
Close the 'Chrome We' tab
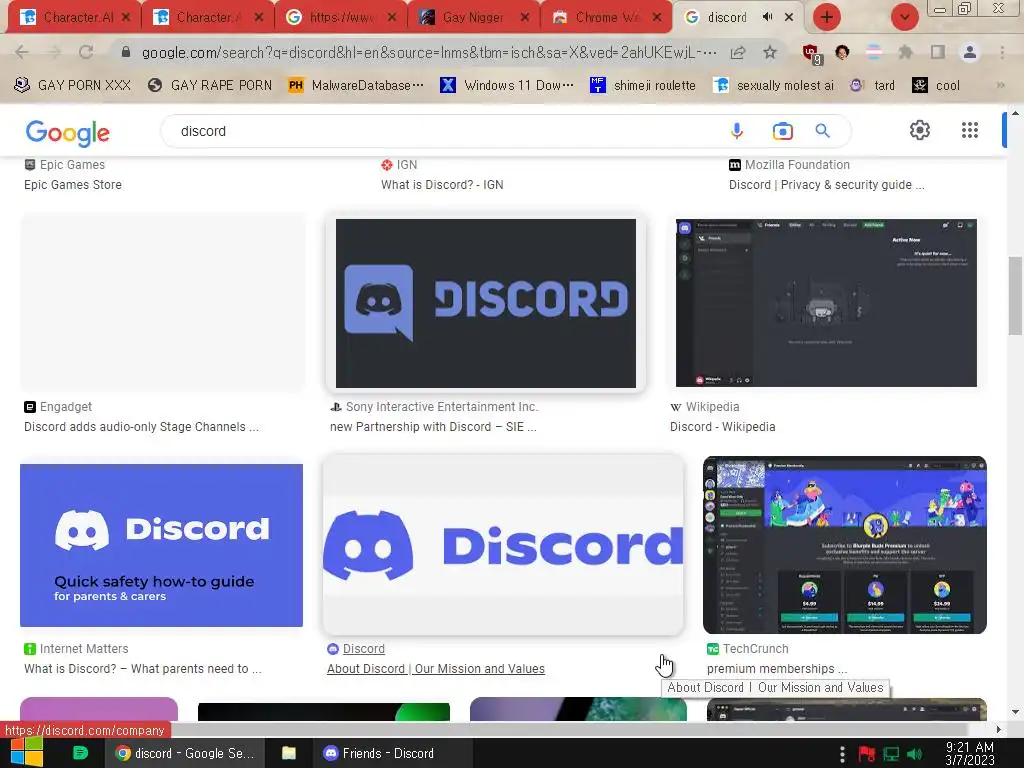tap(658, 18)
